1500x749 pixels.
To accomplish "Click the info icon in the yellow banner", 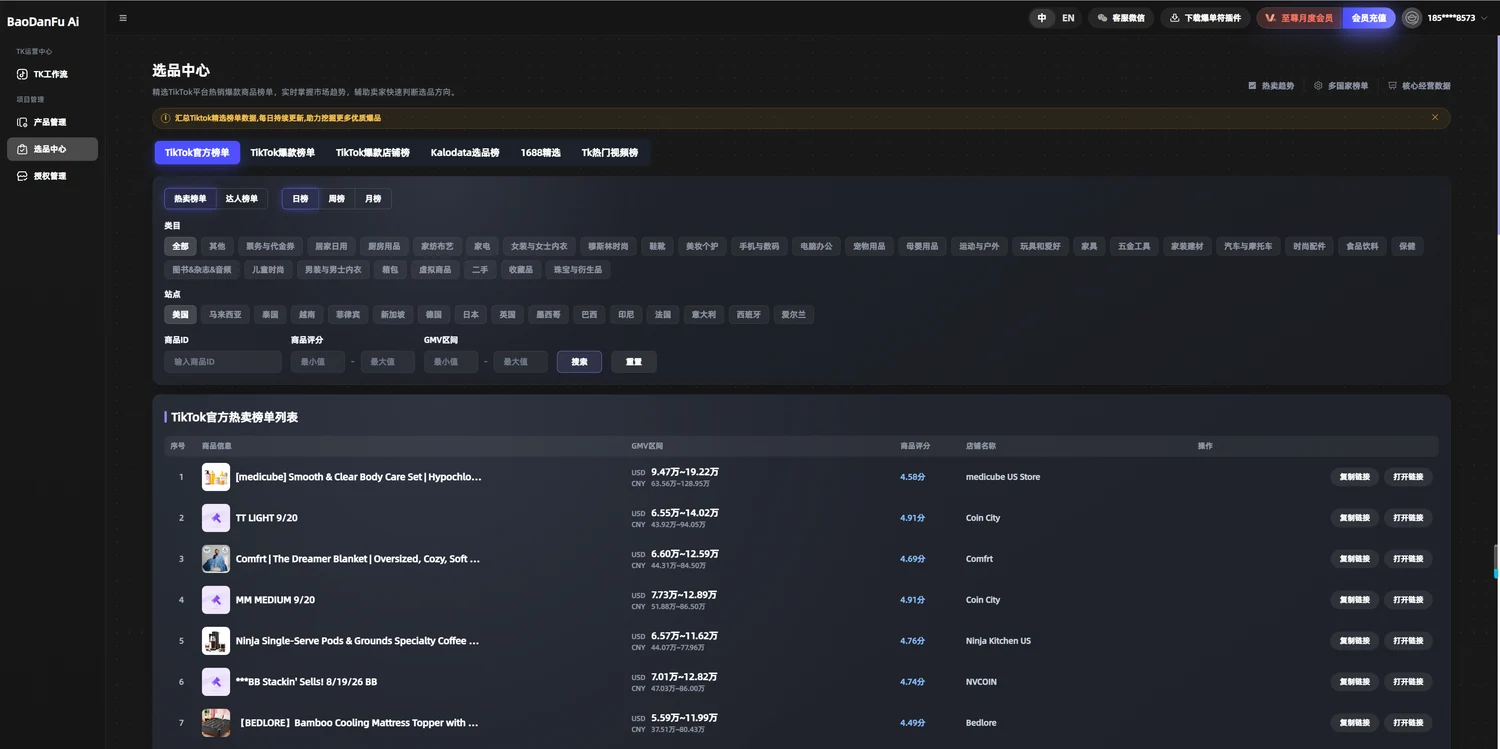I will (x=166, y=118).
